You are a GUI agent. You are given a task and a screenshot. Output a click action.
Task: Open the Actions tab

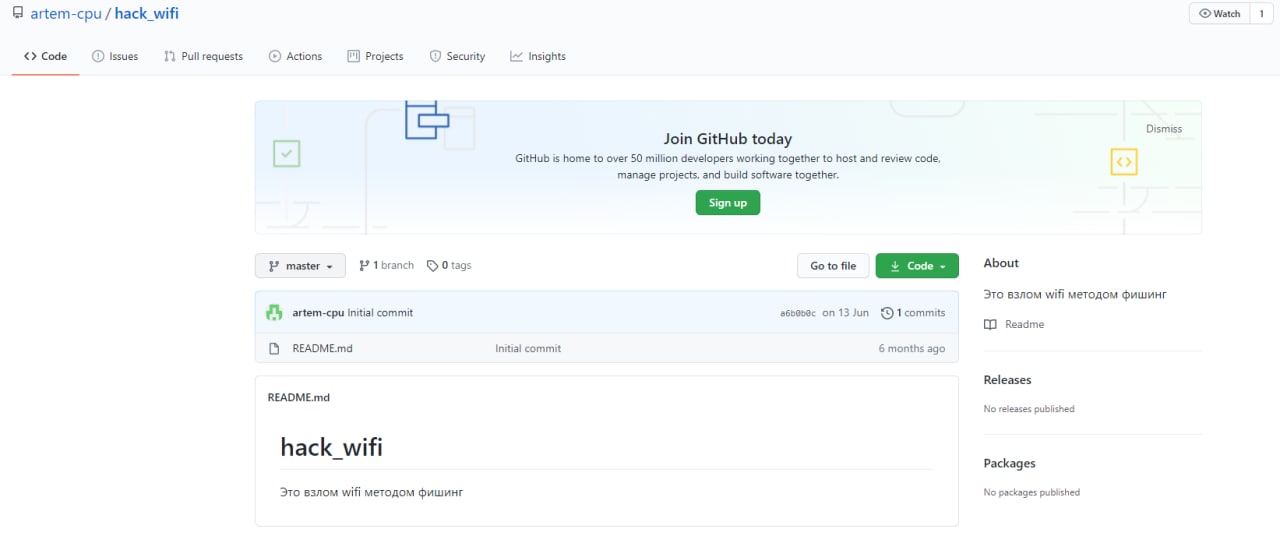pyautogui.click(x=295, y=56)
